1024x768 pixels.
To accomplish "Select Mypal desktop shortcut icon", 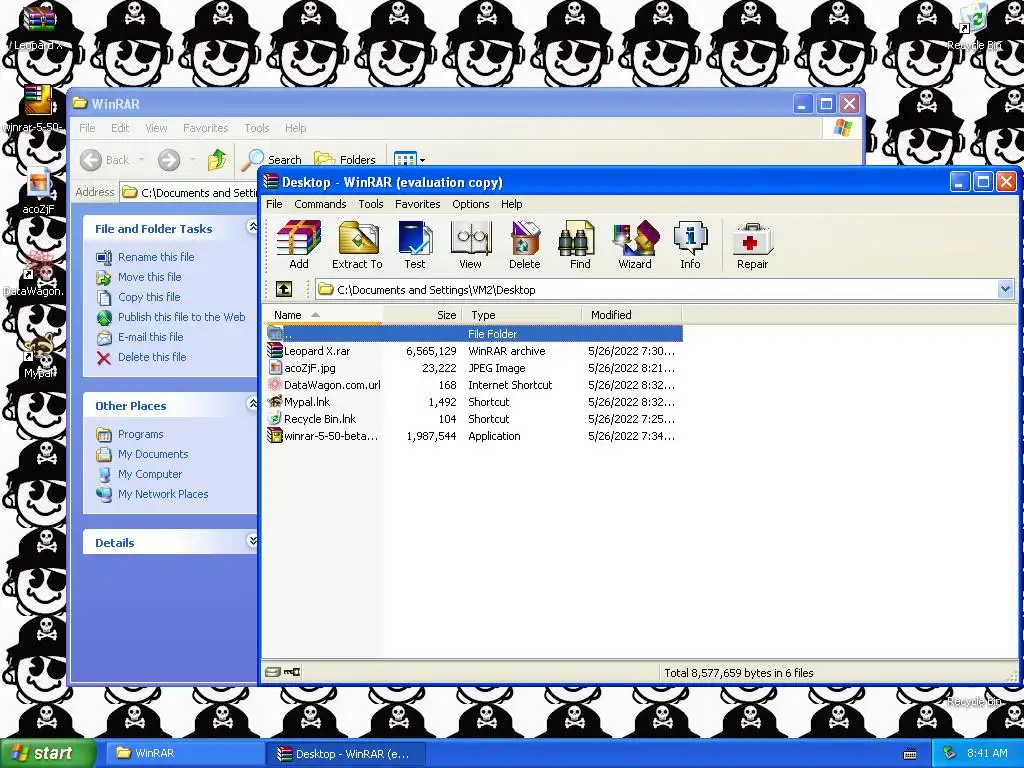I will [39, 355].
